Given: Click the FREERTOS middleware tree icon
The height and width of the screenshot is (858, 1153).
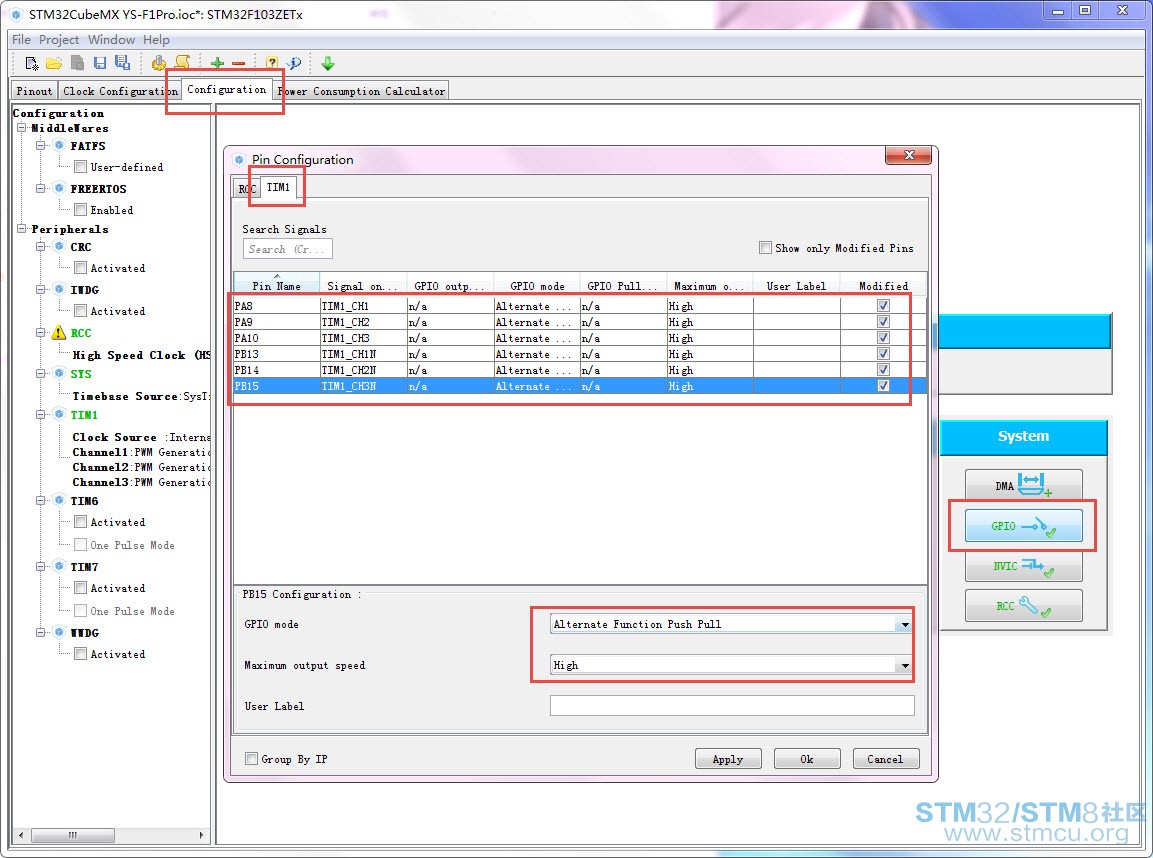Looking at the screenshot, I should point(60,188).
